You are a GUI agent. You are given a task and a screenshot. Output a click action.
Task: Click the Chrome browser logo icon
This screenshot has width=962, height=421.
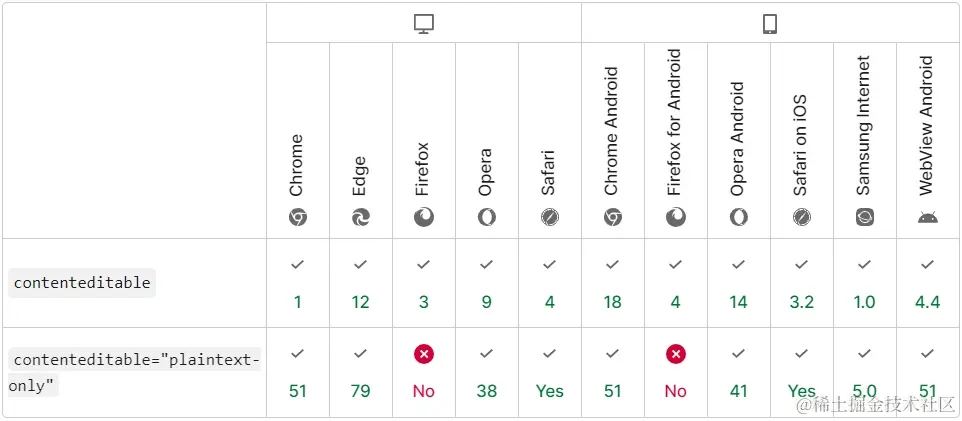pyautogui.click(x=298, y=217)
